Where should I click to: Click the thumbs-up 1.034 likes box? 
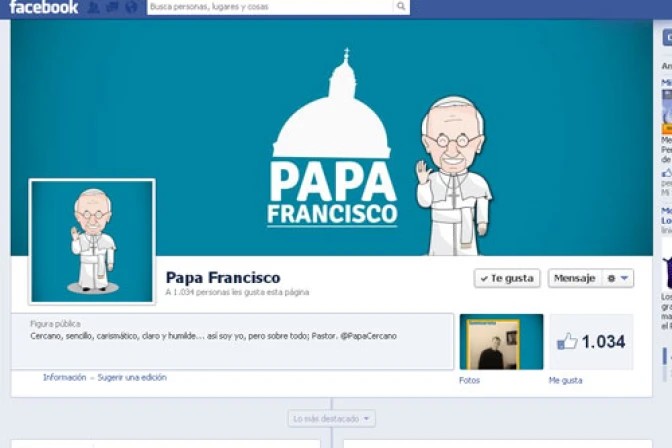(590, 342)
